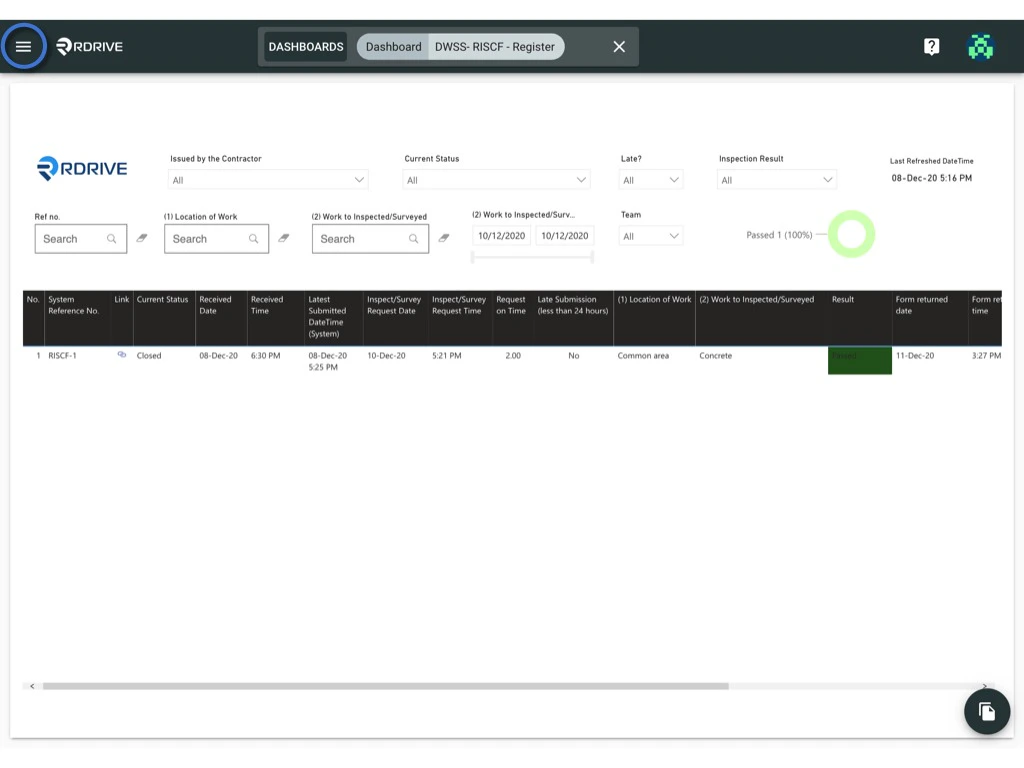Click the green avatar icon top right
This screenshot has width=1024, height=768.
[980, 46]
